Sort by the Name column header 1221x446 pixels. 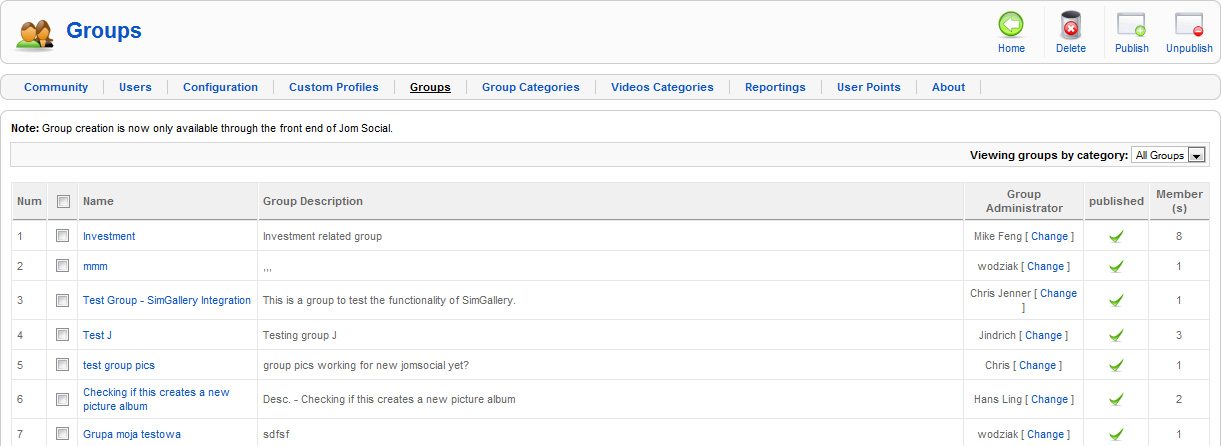click(98, 201)
